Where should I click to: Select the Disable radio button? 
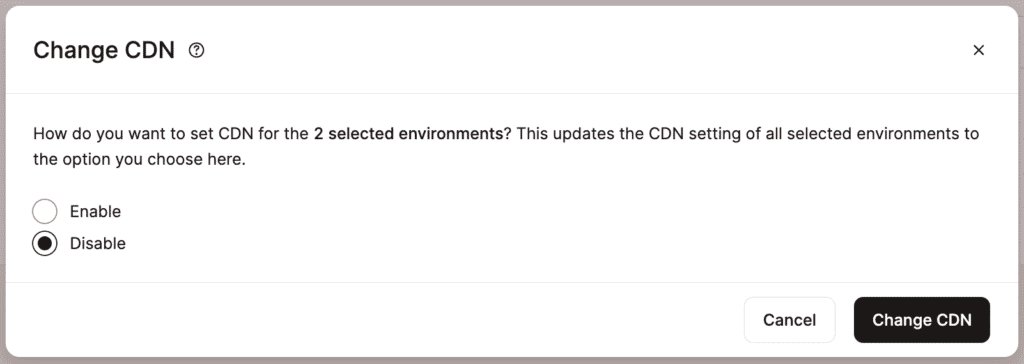(x=44, y=243)
